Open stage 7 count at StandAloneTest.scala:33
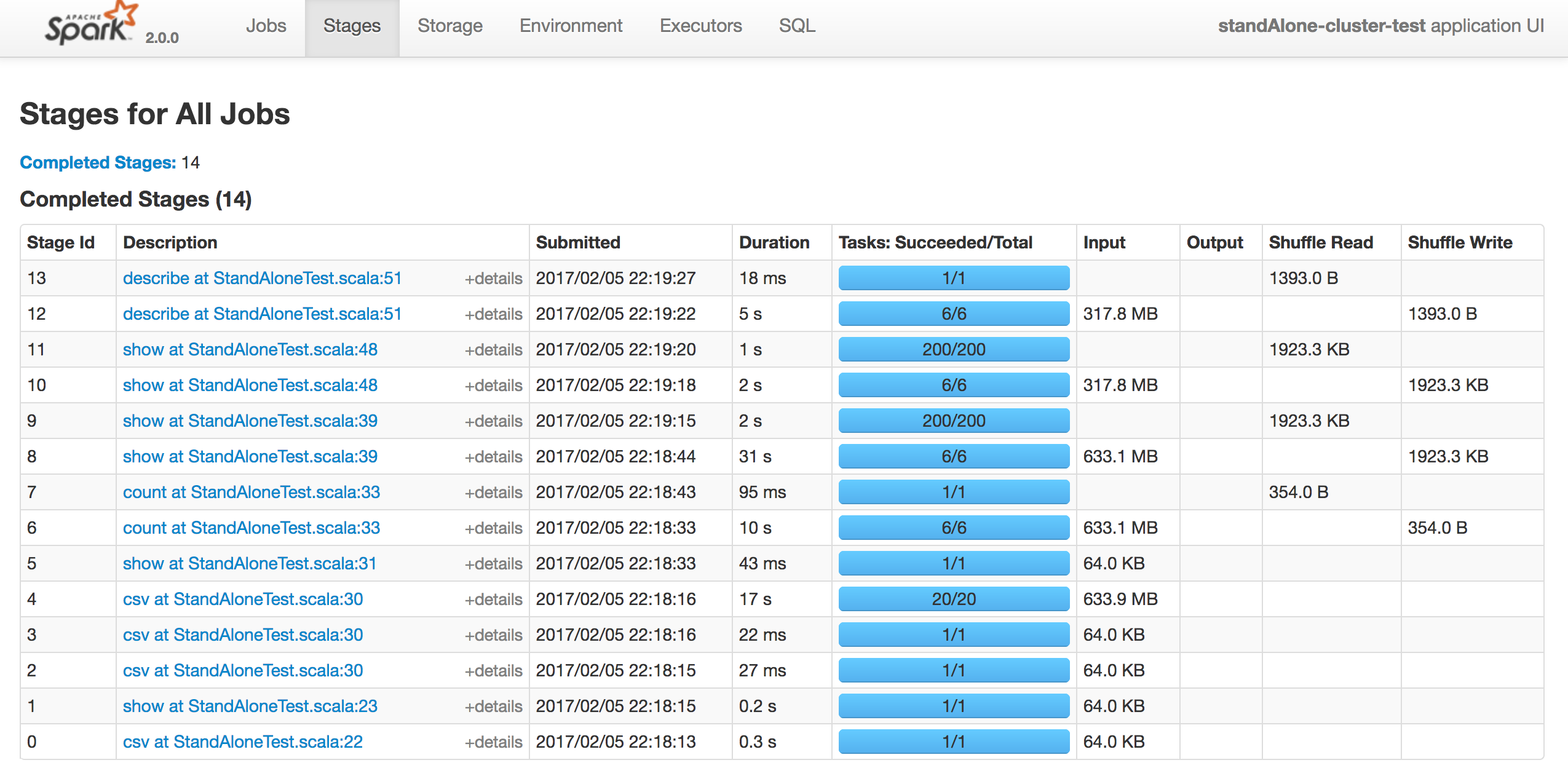The height and width of the screenshot is (776, 1568). 251,492
